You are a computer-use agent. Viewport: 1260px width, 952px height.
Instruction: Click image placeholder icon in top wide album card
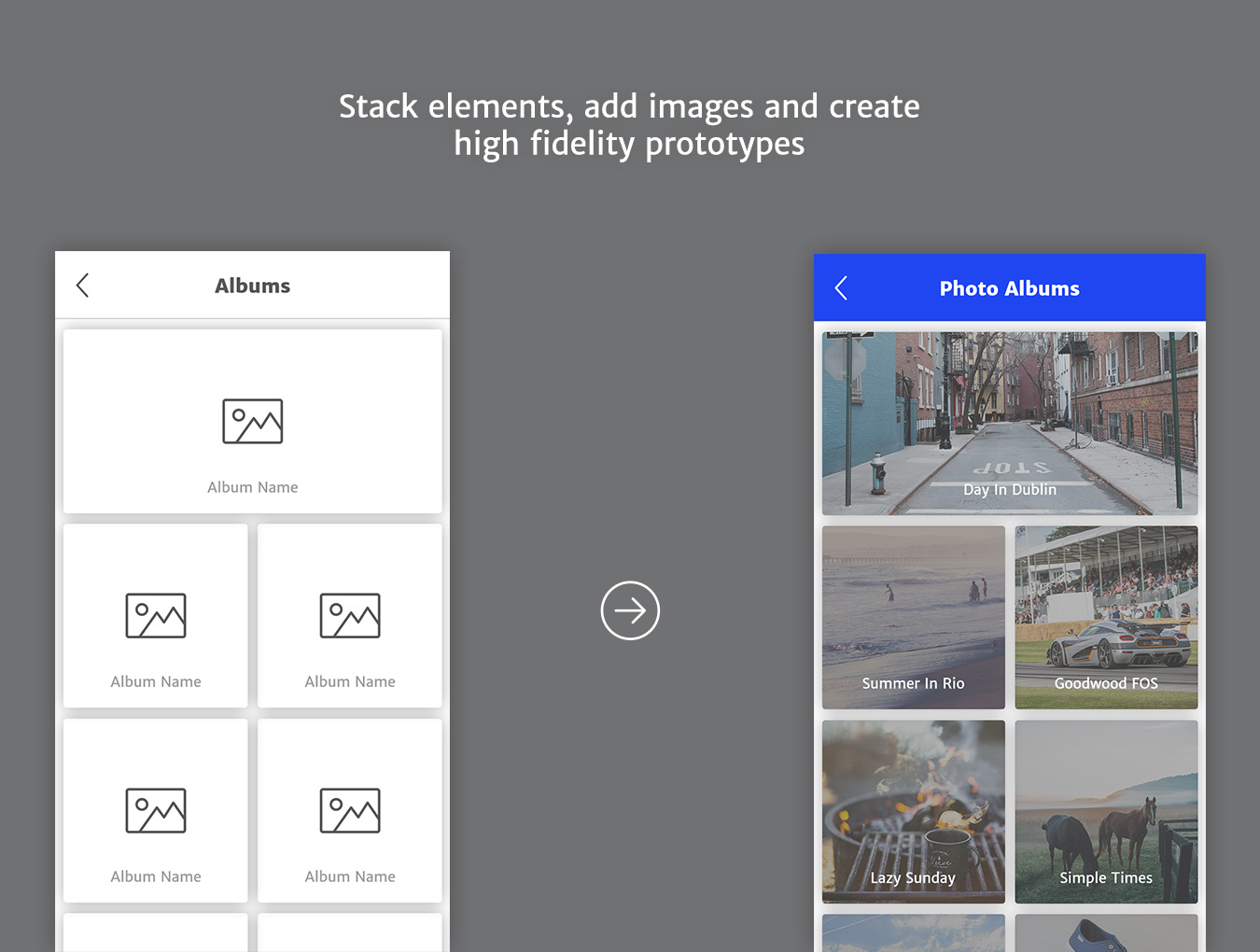[x=252, y=422]
